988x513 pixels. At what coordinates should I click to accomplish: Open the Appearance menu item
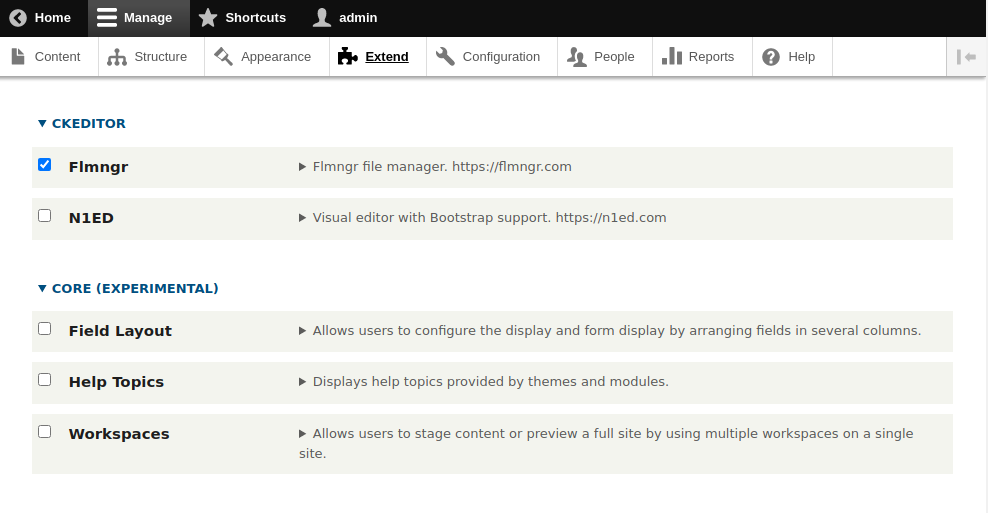click(x=267, y=57)
